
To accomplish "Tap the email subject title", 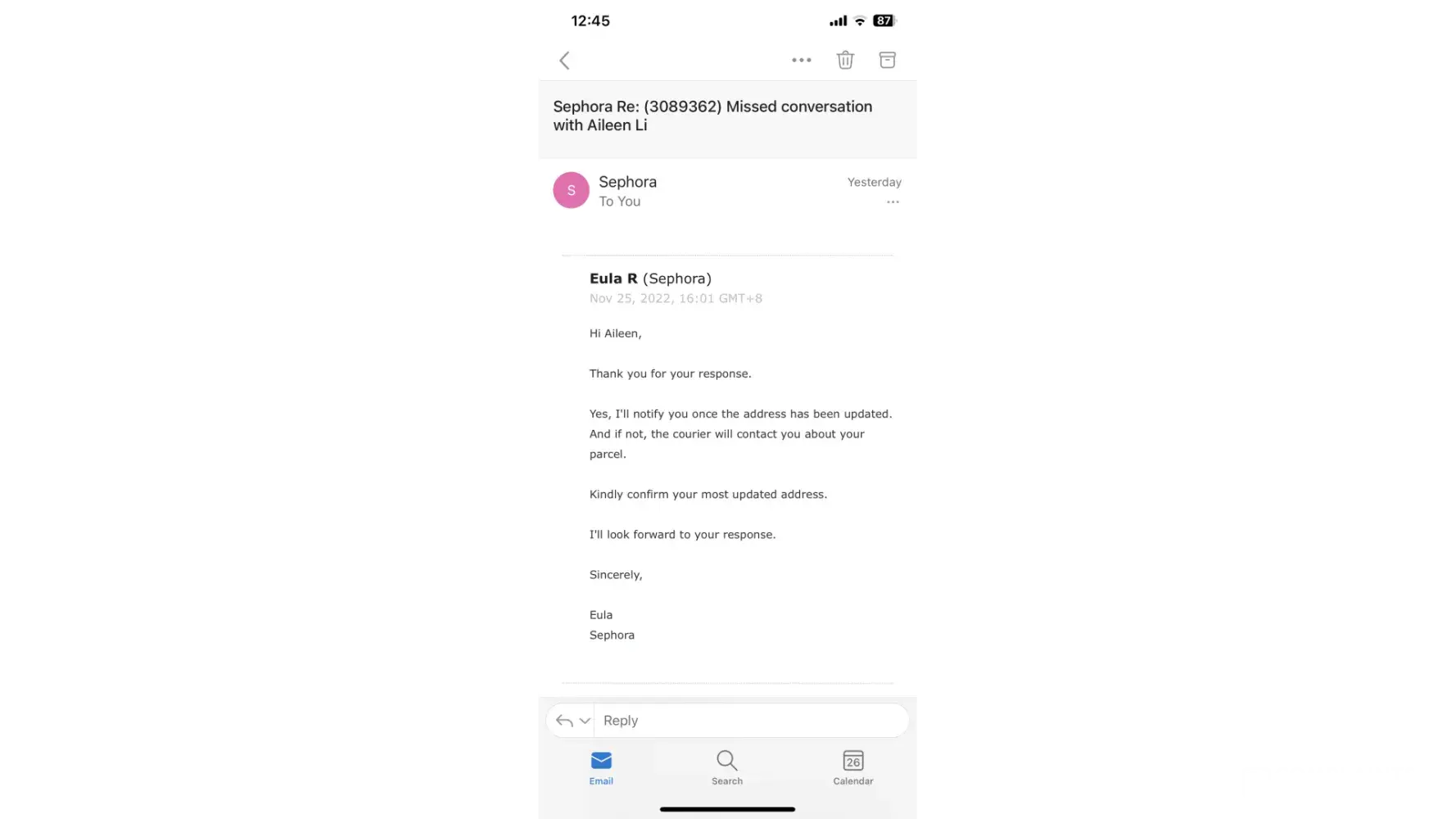I will click(x=712, y=115).
